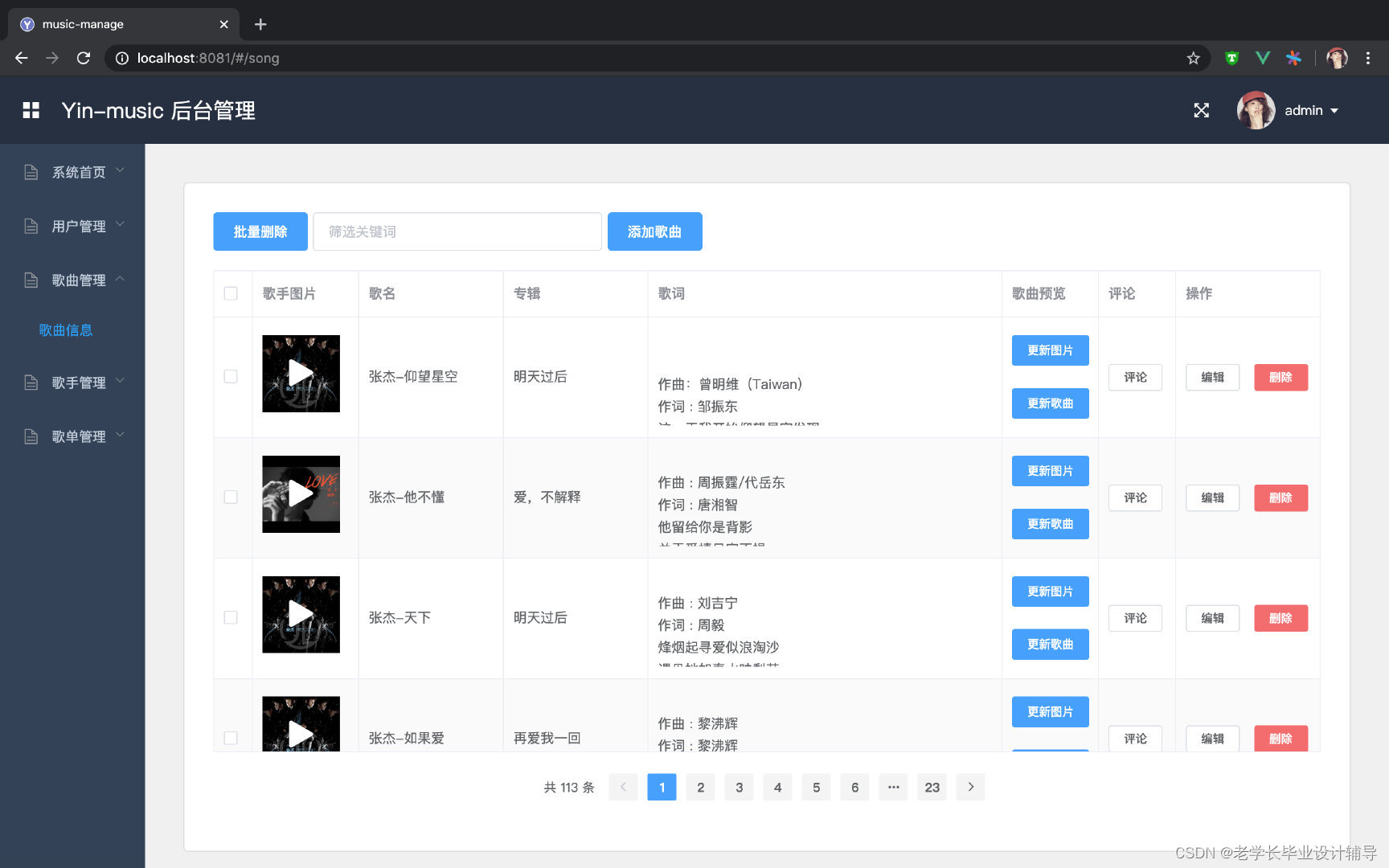
Task: Switch to the music-manage browser tab
Action: click(121, 24)
